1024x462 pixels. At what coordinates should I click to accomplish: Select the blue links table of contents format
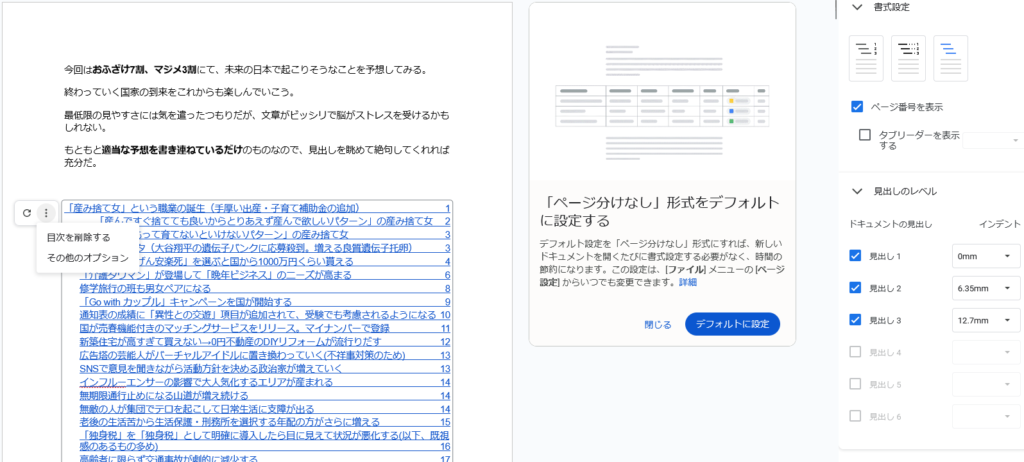click(x=950, y=58)
